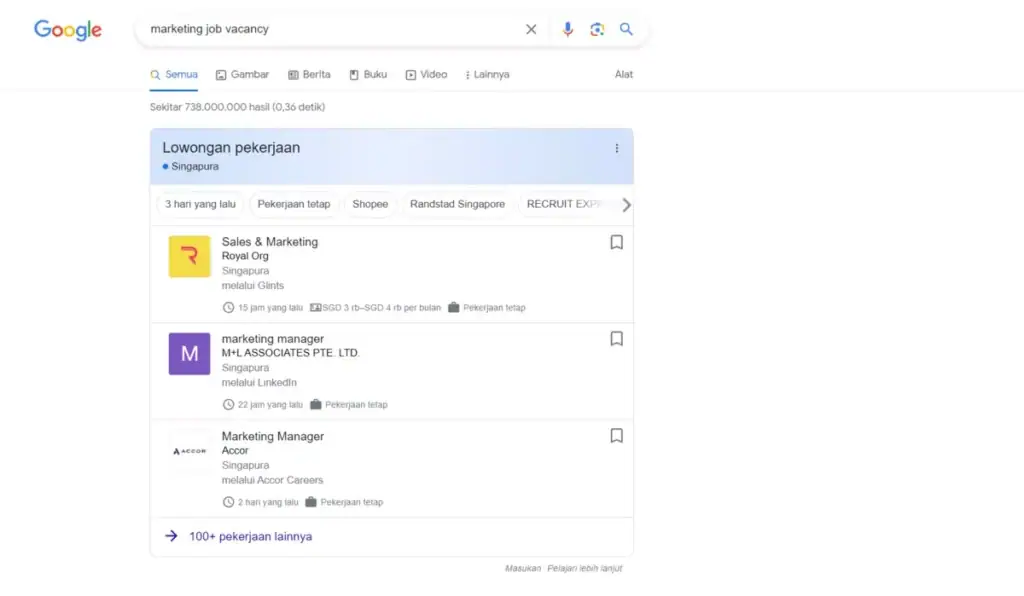Viewport: 1024px width, 596px height.
Task: Open the Berita tab
Action: click(310, 74)
